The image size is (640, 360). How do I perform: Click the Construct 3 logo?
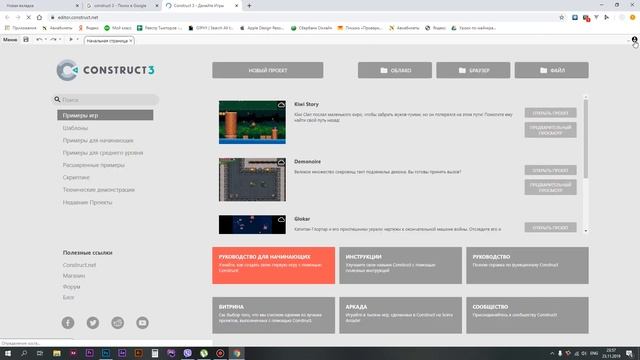[106, 70]
